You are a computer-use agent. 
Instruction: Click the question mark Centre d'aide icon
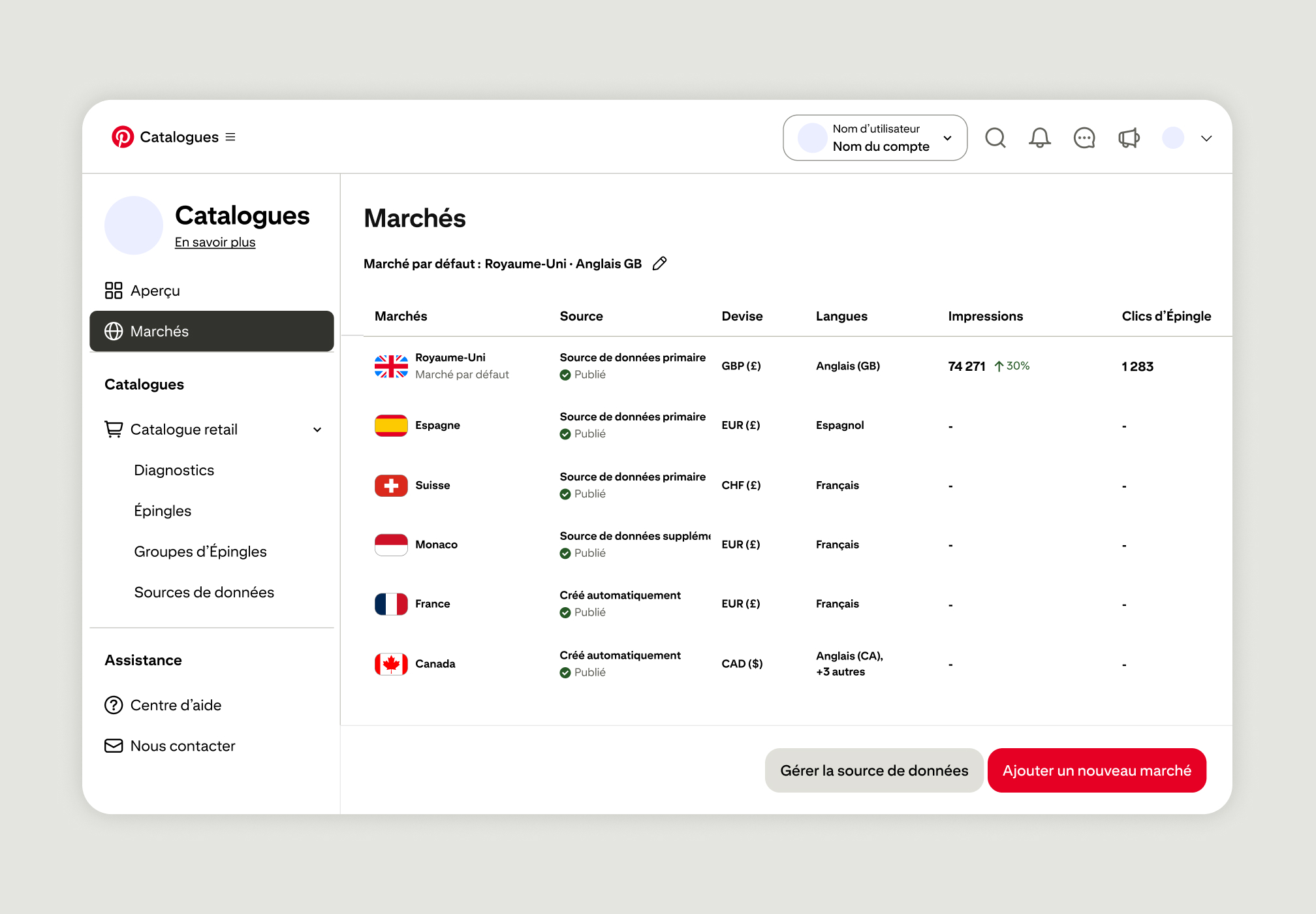coord(114,705)
